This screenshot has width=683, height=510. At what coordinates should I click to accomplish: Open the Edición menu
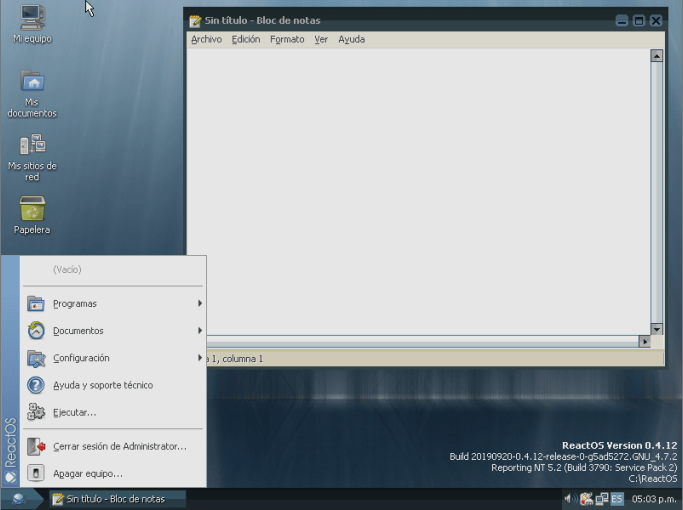(x=246, y=39)
